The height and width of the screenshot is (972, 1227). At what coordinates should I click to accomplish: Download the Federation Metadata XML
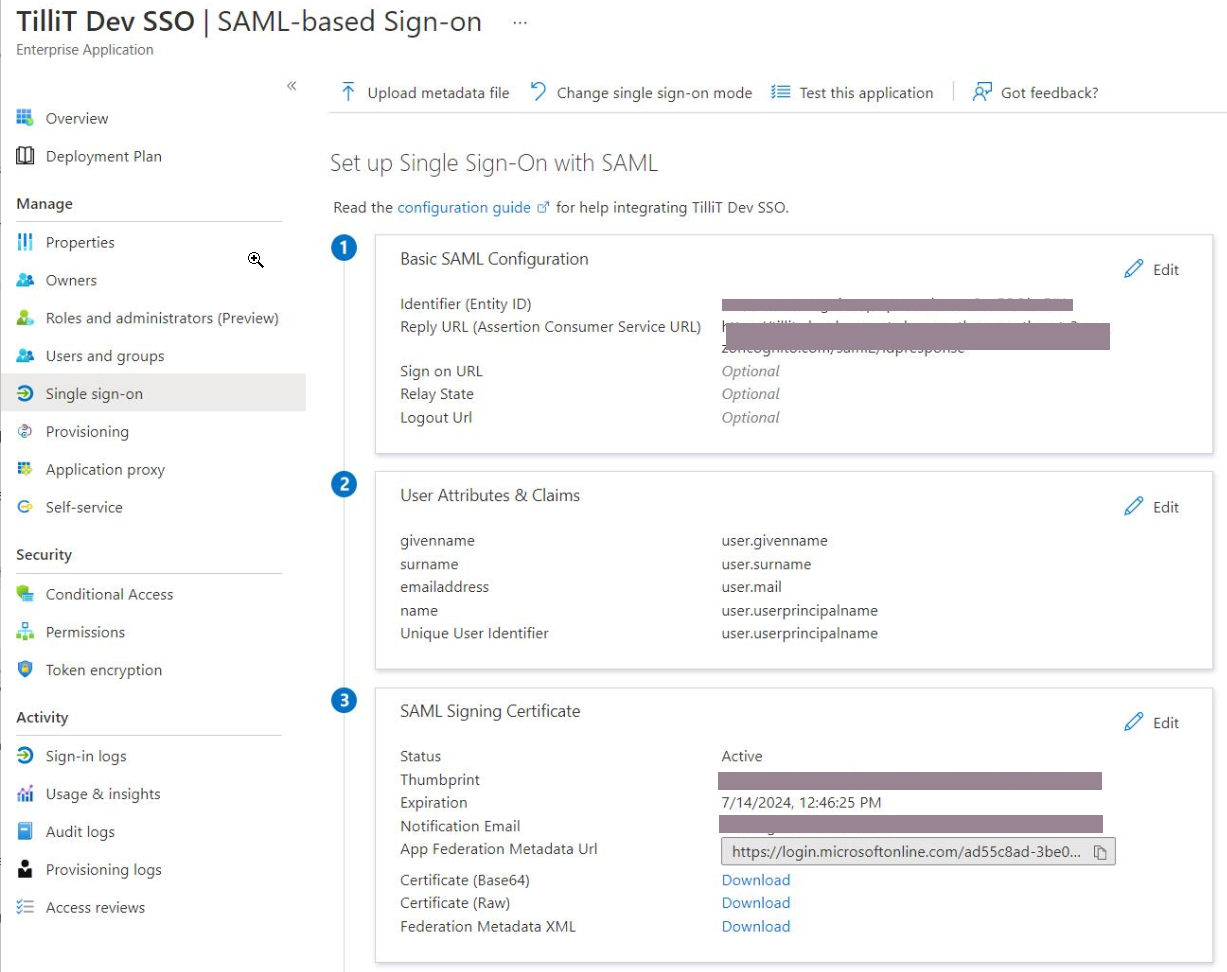point(756,926)
